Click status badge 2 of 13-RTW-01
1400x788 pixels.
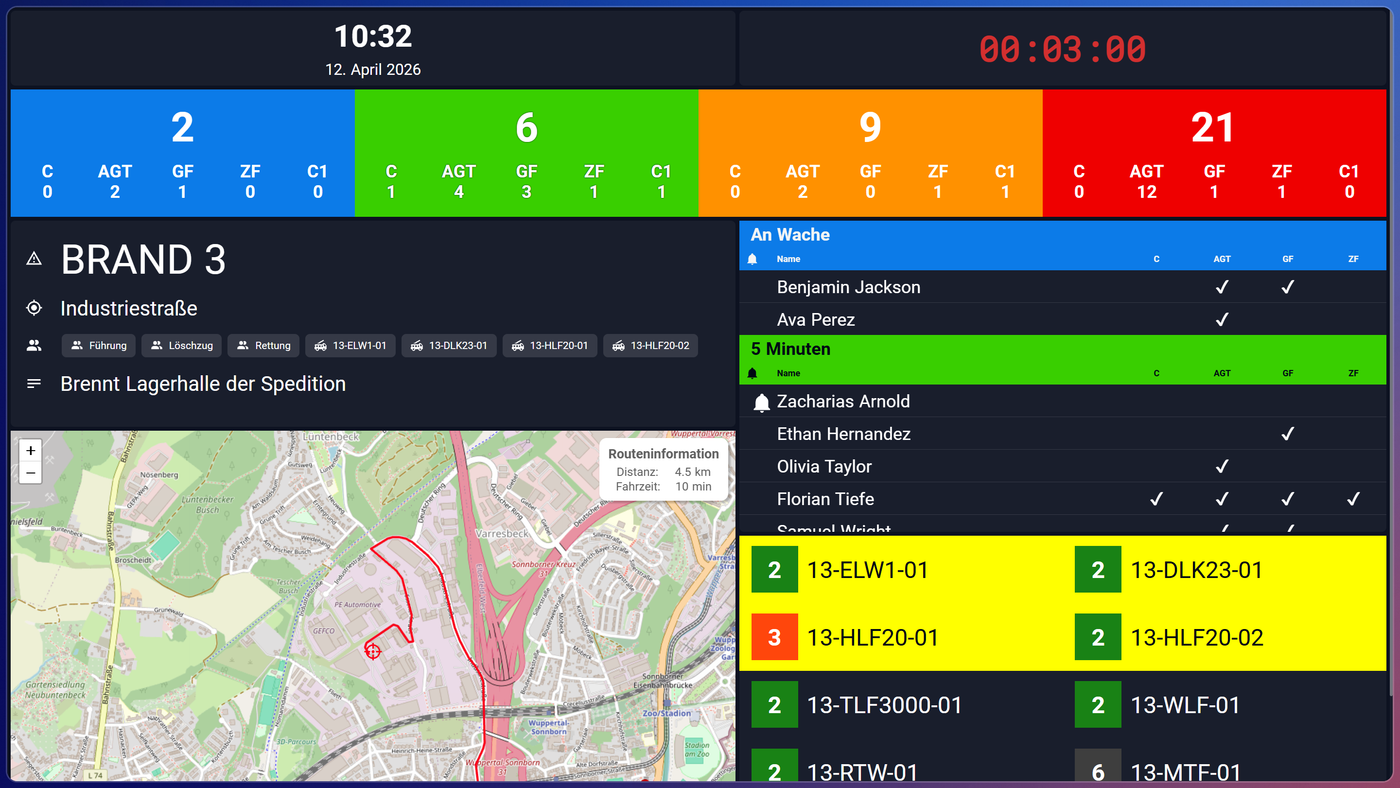(774, 765)
